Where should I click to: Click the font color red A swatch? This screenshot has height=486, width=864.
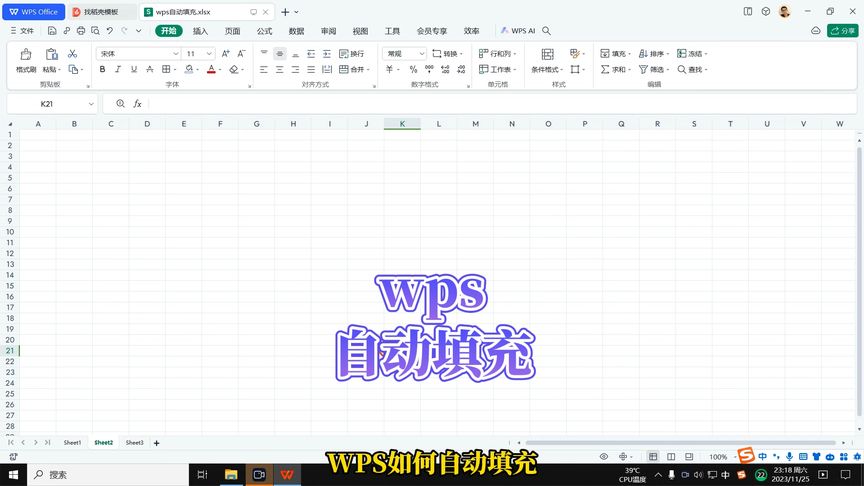pyautogui.click(x=211, y=70)
